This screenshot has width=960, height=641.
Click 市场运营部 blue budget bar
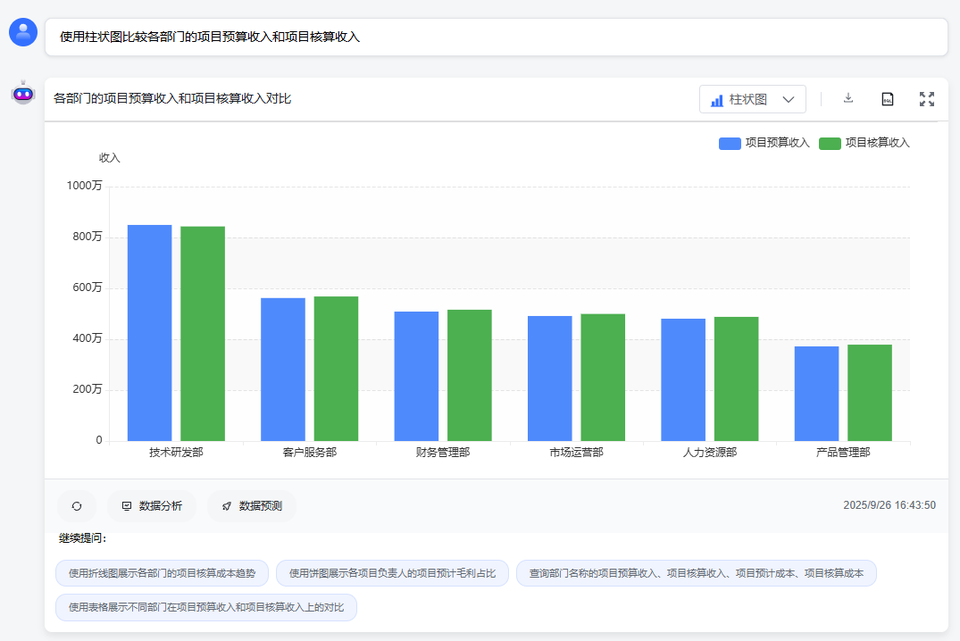550,378
